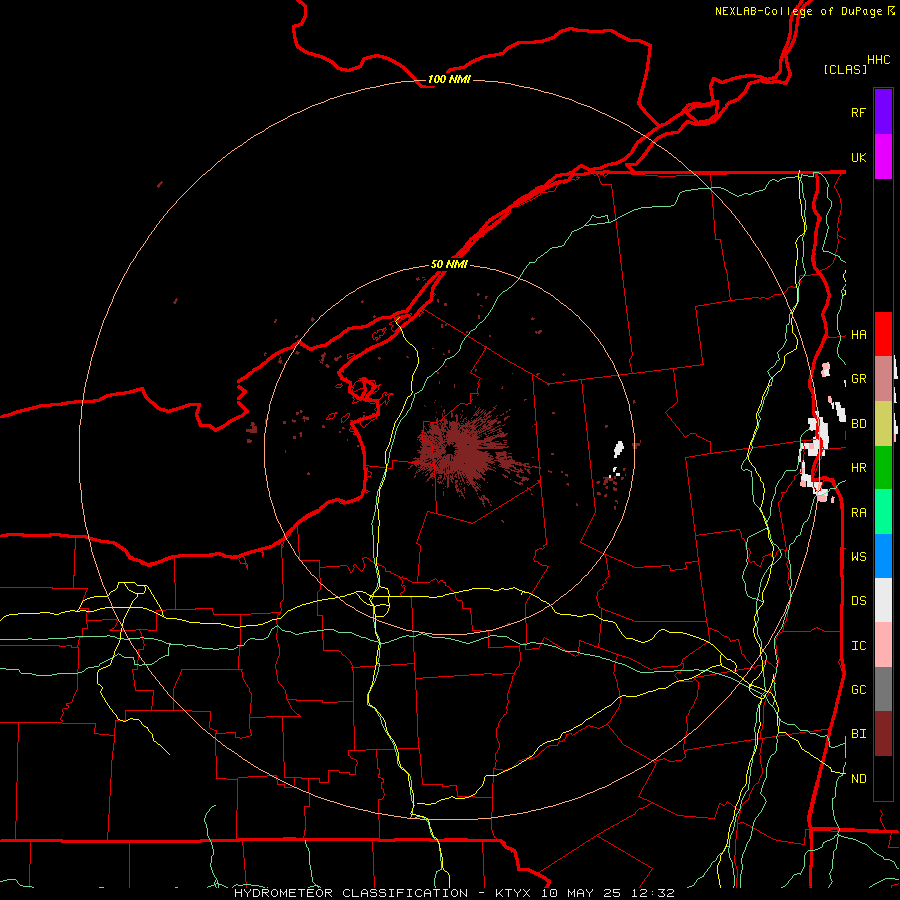Screen dimensions: 900x900
Task: Click the BD yellow legend swatch
Action: [x=883, y=424]
